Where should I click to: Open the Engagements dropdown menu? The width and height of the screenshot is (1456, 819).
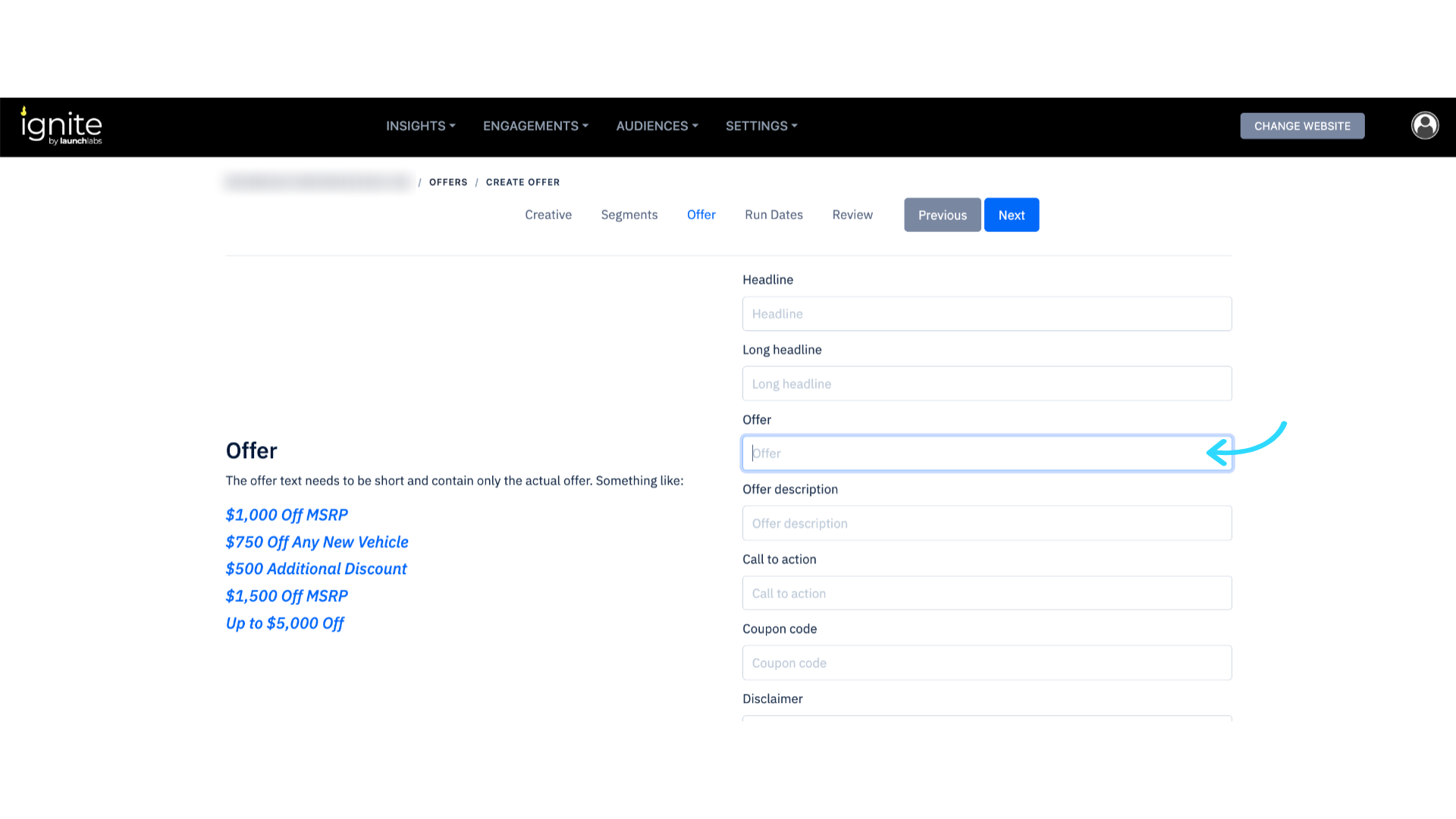tap(535, 126)
